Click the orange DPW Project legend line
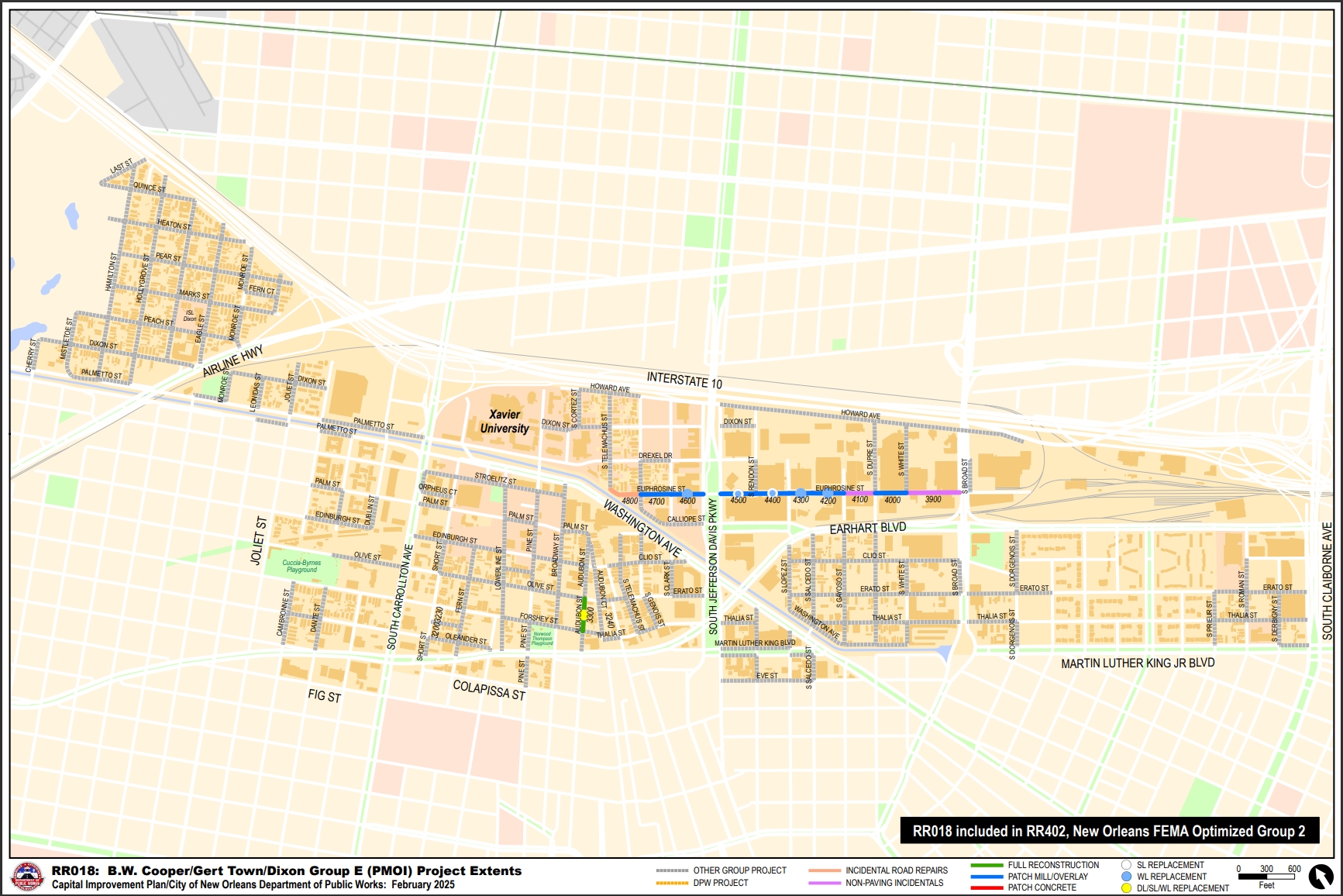This screenshot has width=1343, height=896. click(672, 883)
